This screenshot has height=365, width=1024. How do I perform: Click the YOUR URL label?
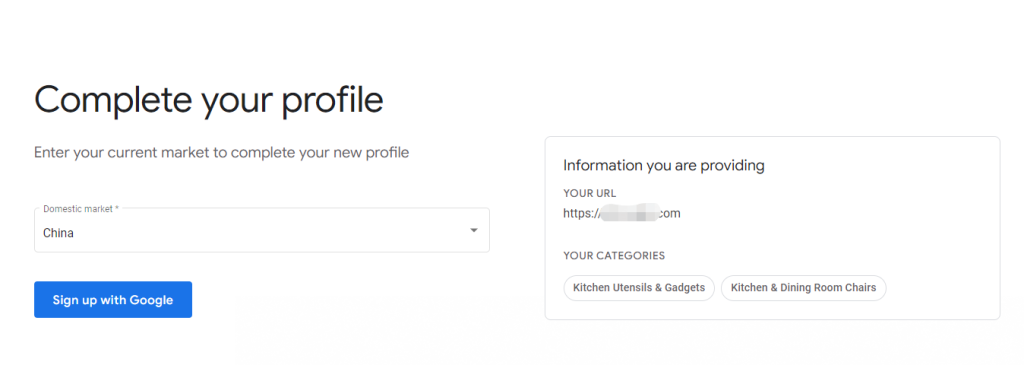pos(590,193)
